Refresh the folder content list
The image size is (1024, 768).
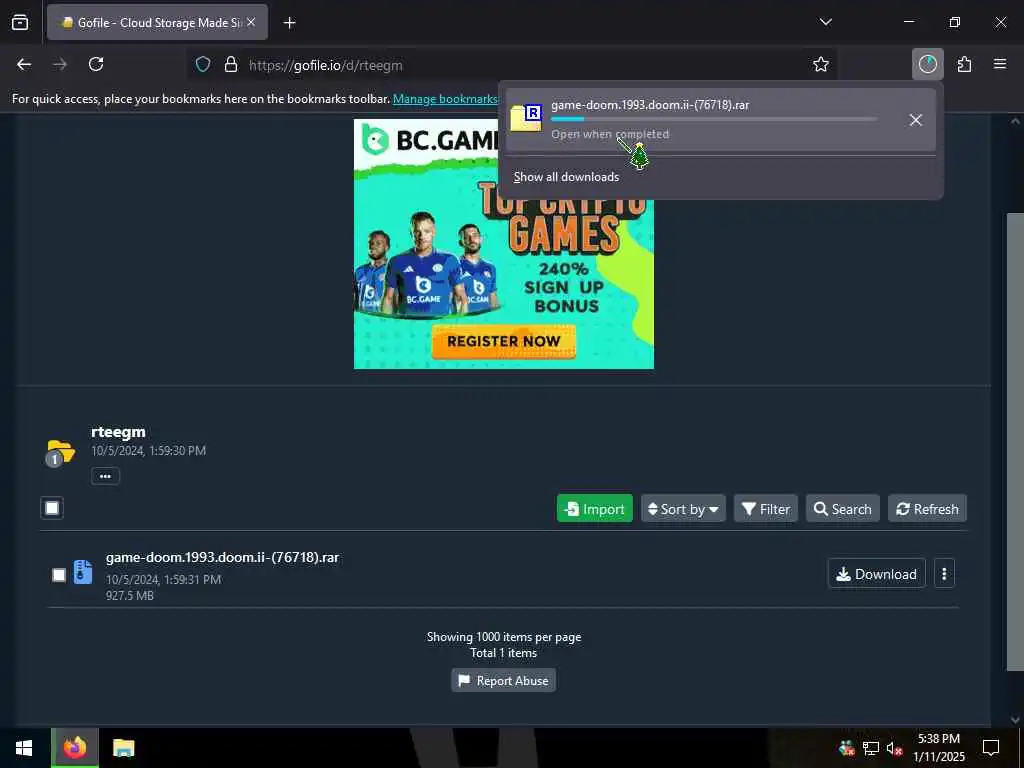coord(927,509)
